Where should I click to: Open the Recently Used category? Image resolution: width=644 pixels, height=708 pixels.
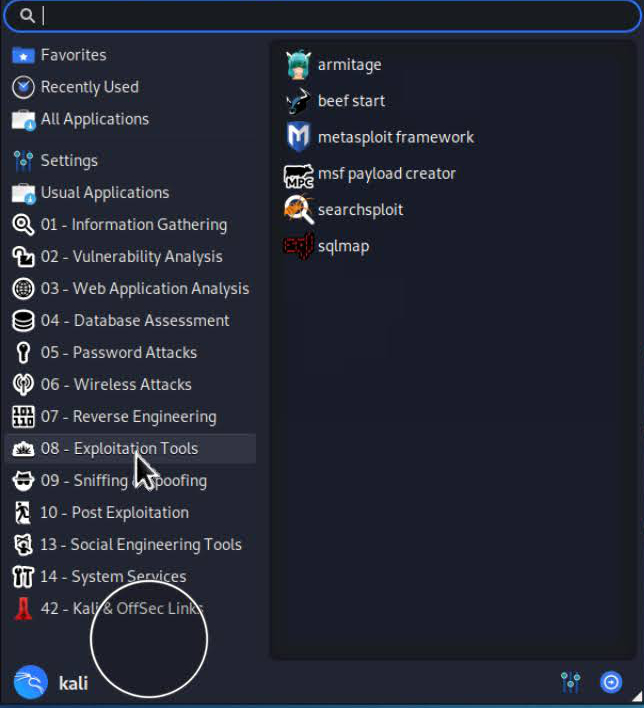coord(131,87)
